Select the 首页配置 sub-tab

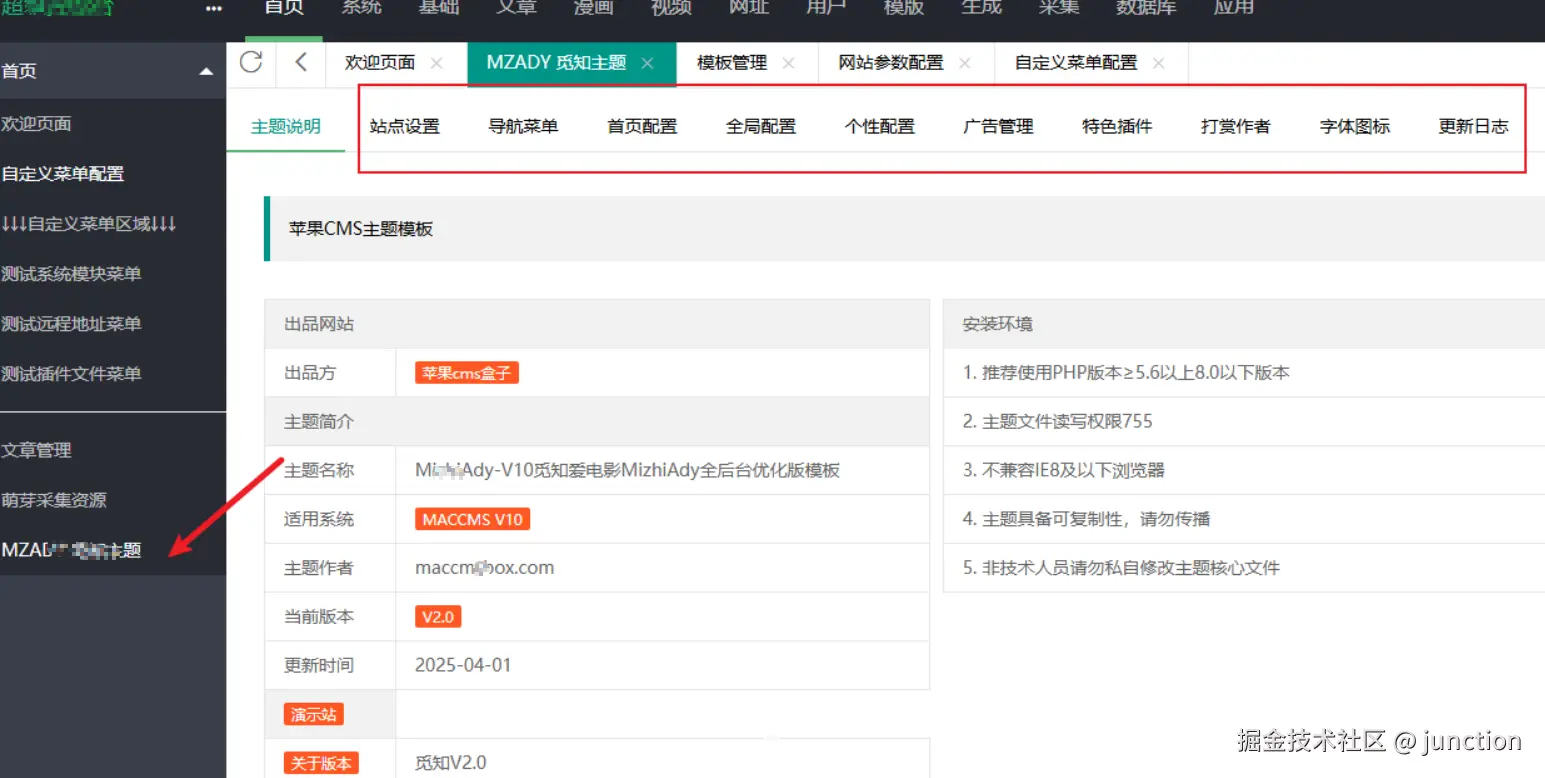coord(642,127)
